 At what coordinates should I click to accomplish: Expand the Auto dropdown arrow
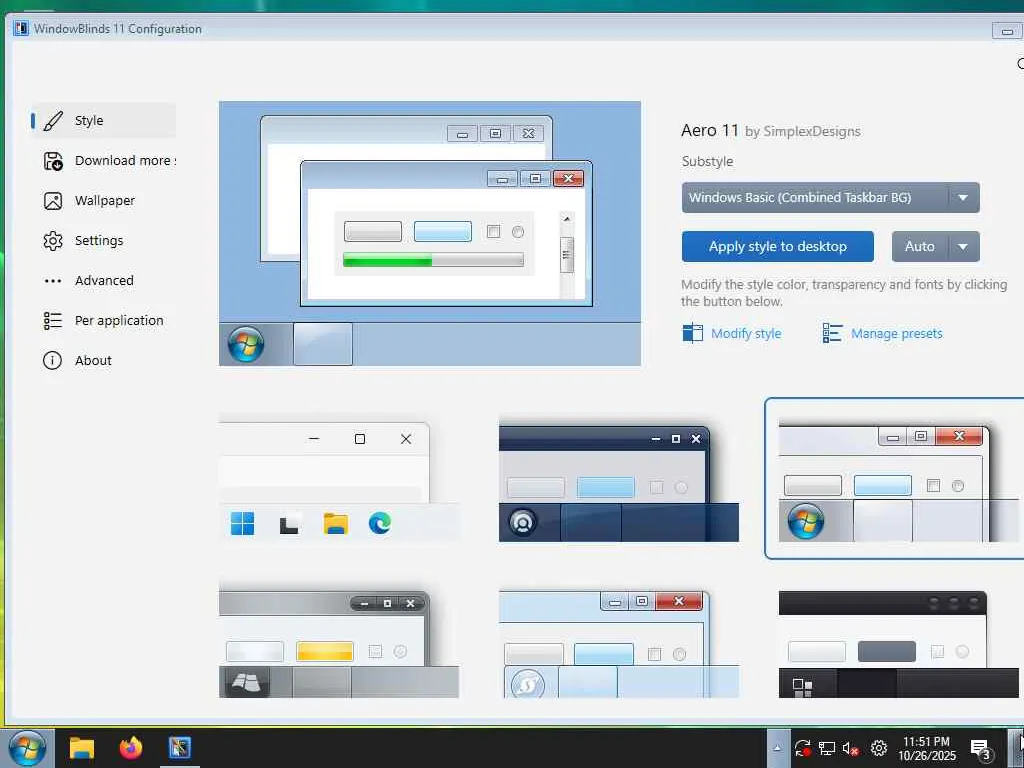963,246
